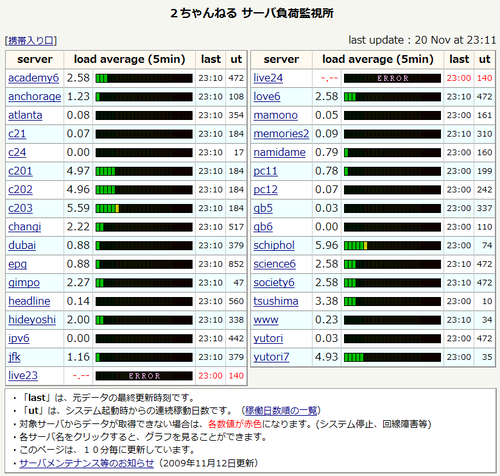Click the uptime value 442 for ipv6
This screenshot has height=476, width=500.
tap(236, 339)
